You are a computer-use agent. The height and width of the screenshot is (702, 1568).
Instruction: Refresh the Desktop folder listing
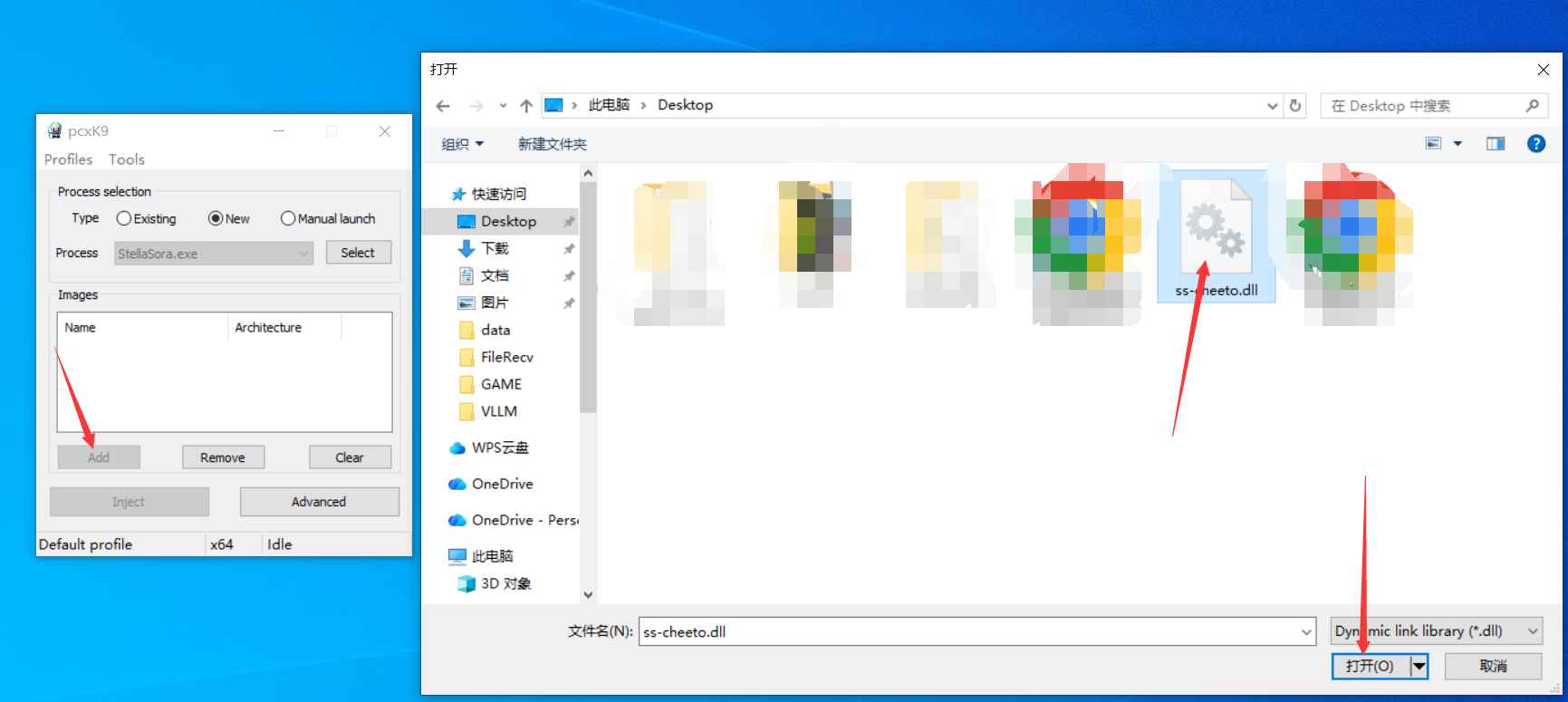click(1295, 106)
